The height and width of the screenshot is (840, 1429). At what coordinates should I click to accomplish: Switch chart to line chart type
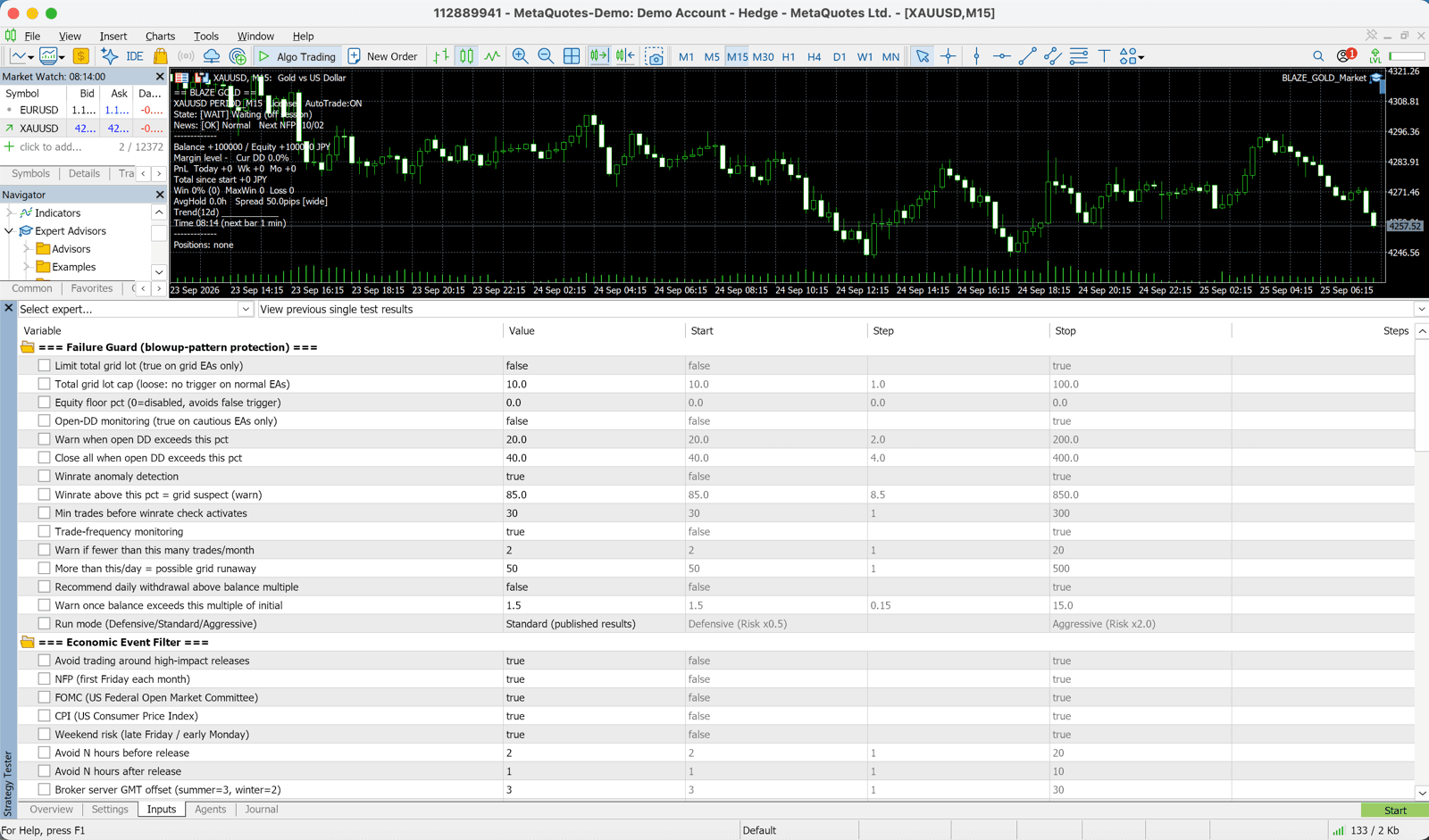[x=492, y=56]
